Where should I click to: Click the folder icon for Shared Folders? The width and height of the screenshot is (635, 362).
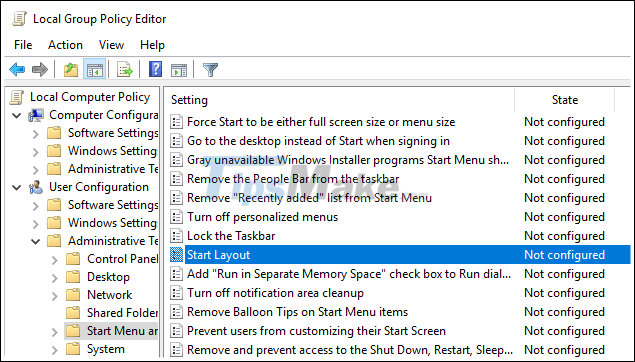point(73,313)
